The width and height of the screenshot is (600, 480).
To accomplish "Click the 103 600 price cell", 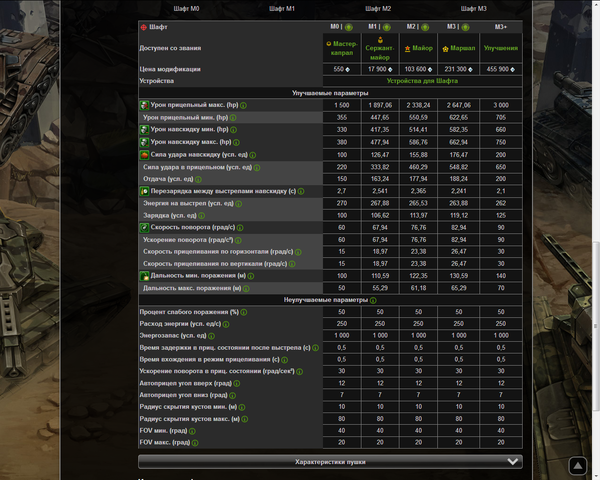I will [x=418, y=69].
